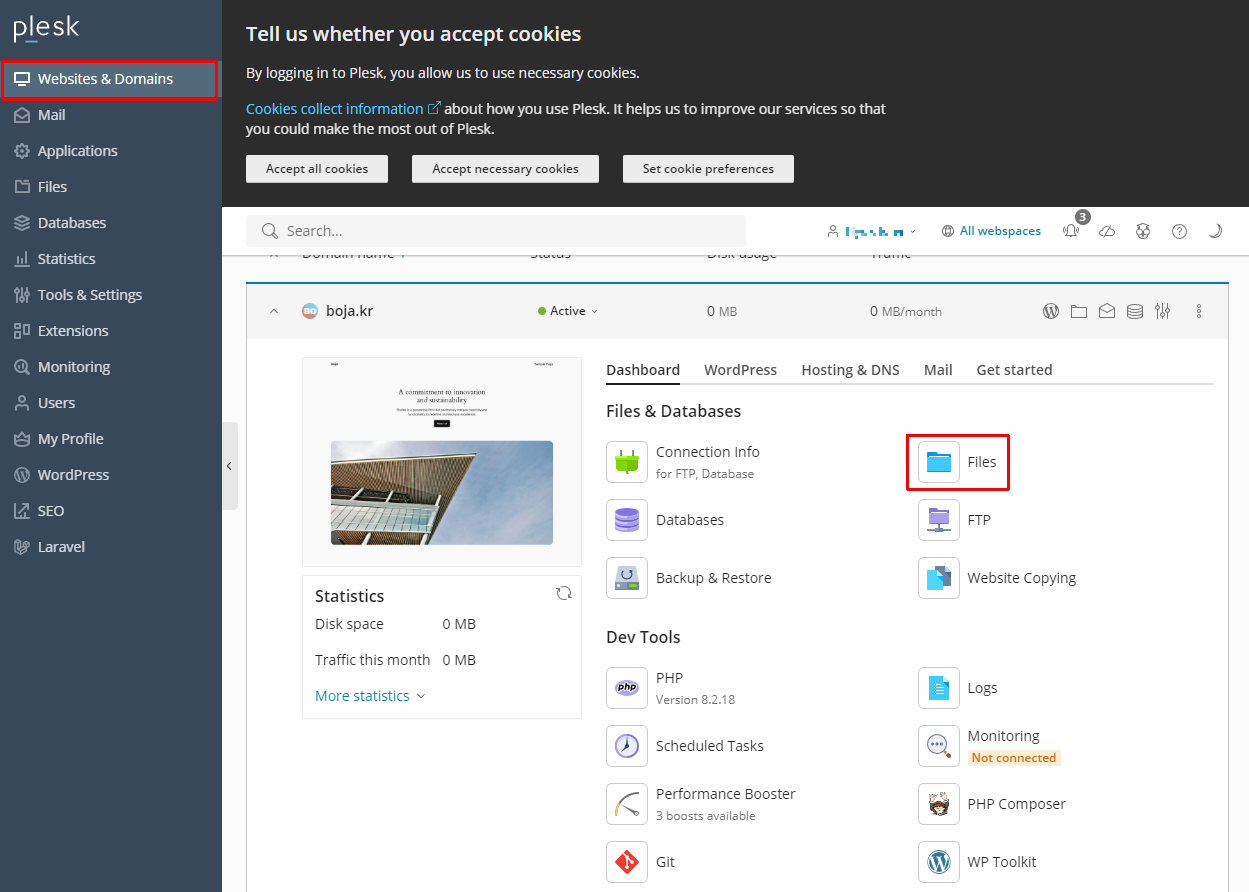Image resolution: width=1249 pixels, height=892 pixels.
Task: Open Extensions in sidebar
Action: [110, 331]
